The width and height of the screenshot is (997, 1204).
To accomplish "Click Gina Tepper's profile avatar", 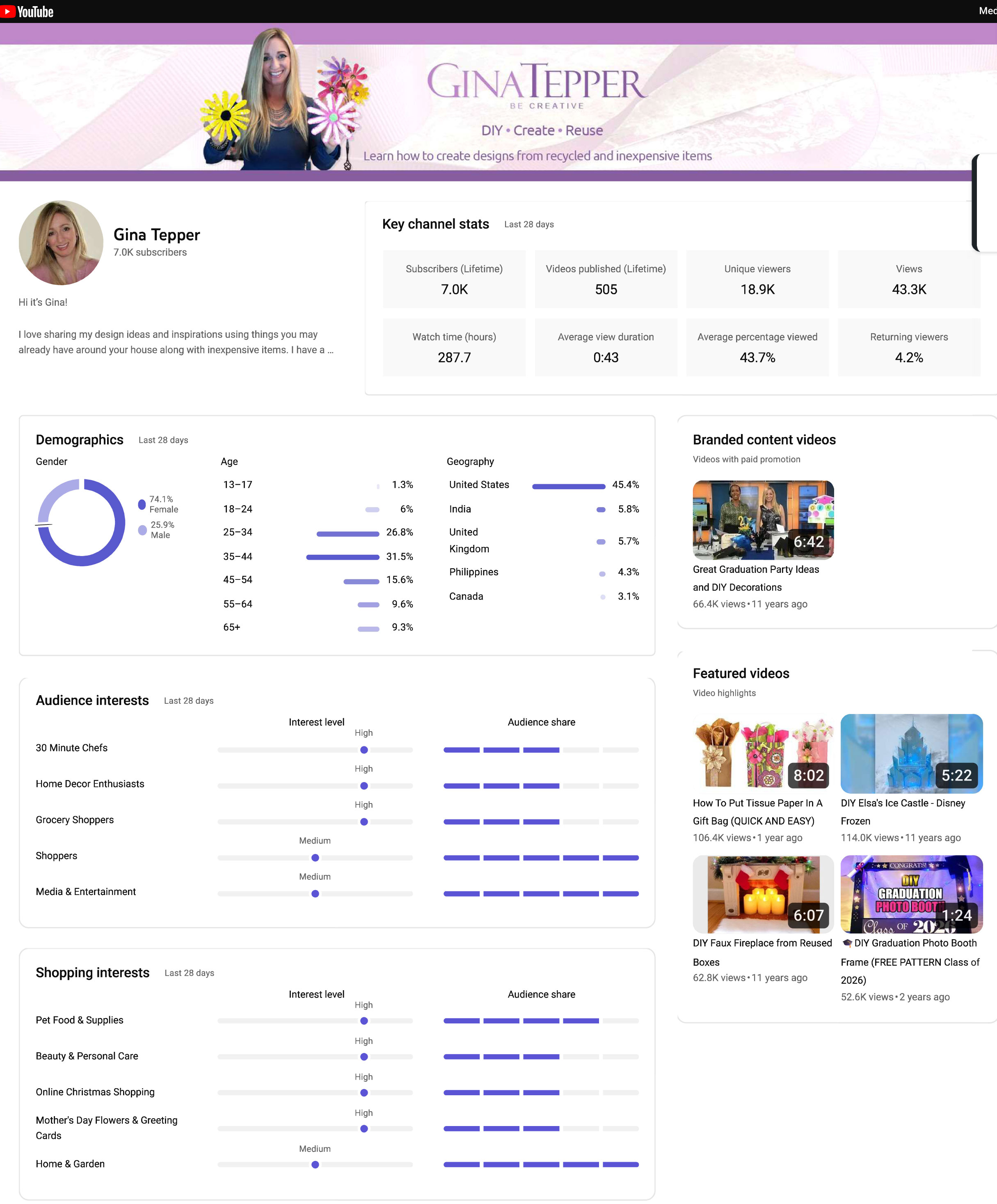I will [61, 243].
